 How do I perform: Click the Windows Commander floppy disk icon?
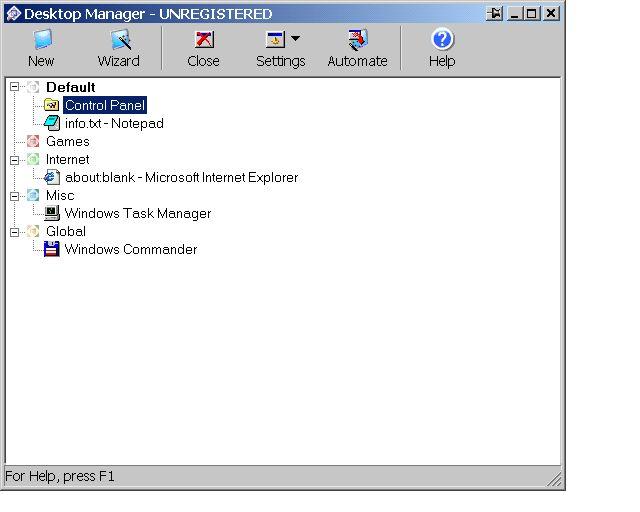point(52,249)
